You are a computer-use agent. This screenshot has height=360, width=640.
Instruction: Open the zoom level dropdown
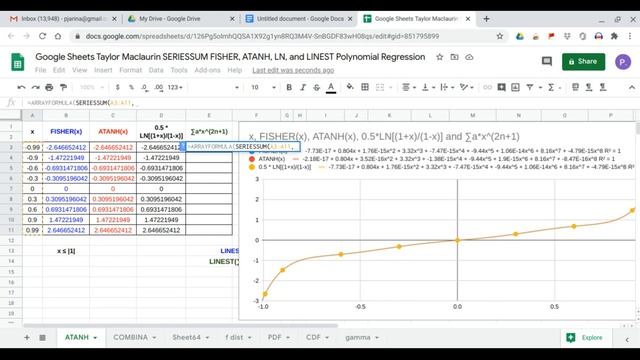[x=92, y=87]
